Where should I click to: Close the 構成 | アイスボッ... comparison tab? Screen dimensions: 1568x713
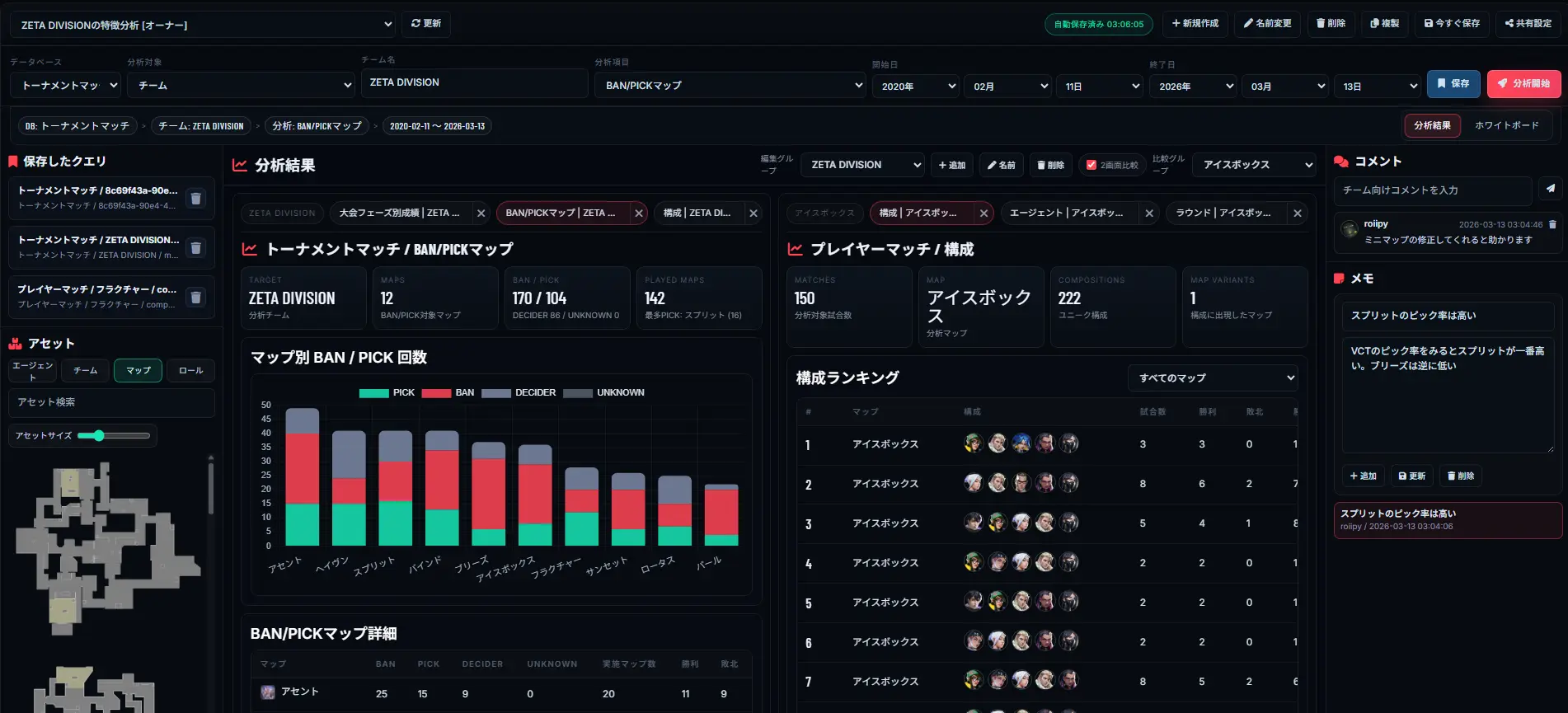click(984, 213)
